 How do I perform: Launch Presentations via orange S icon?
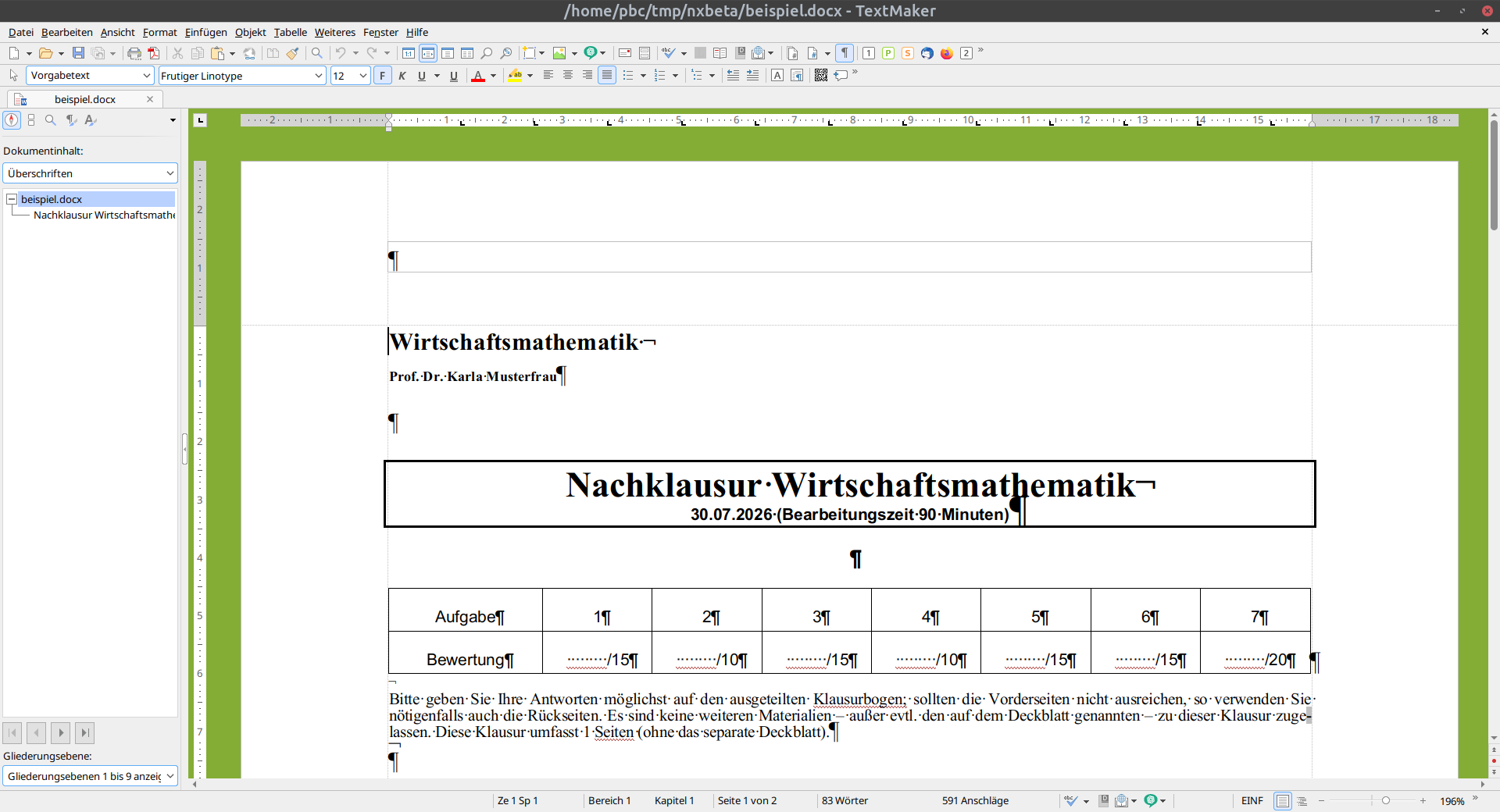tap(908, 53)
